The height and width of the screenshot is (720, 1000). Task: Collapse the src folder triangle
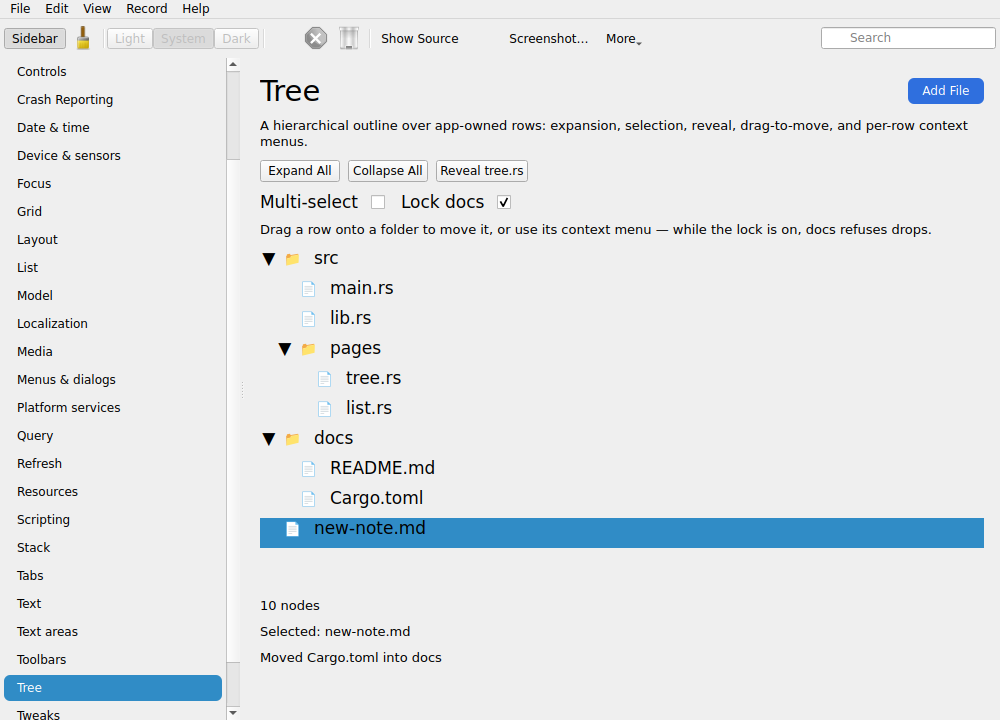point(268,259)
